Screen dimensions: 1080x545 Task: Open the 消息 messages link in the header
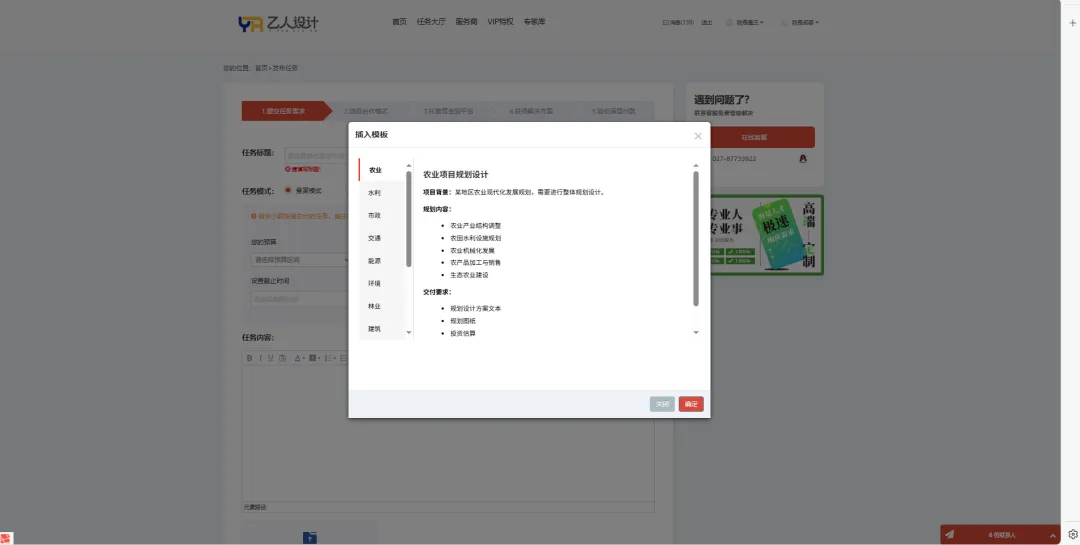click(678, 23)
